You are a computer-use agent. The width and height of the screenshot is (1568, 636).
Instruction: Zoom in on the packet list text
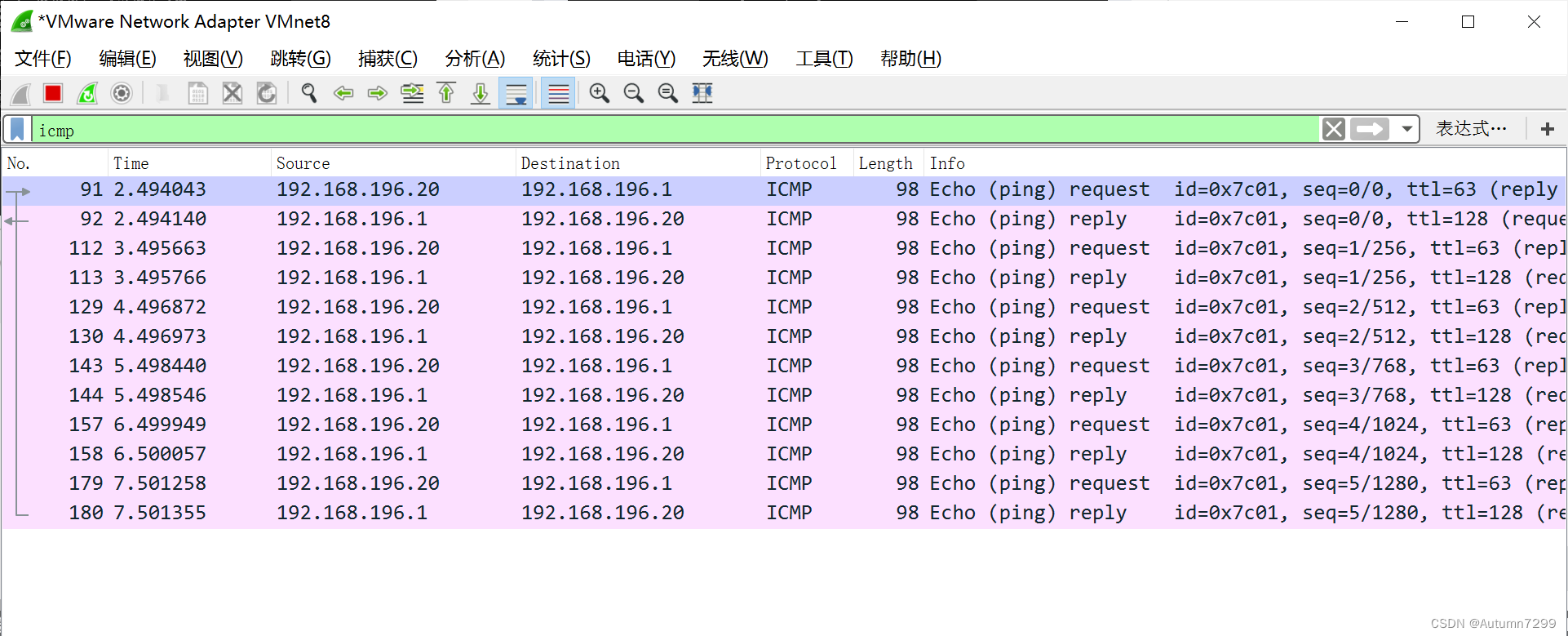pos(600,93)
